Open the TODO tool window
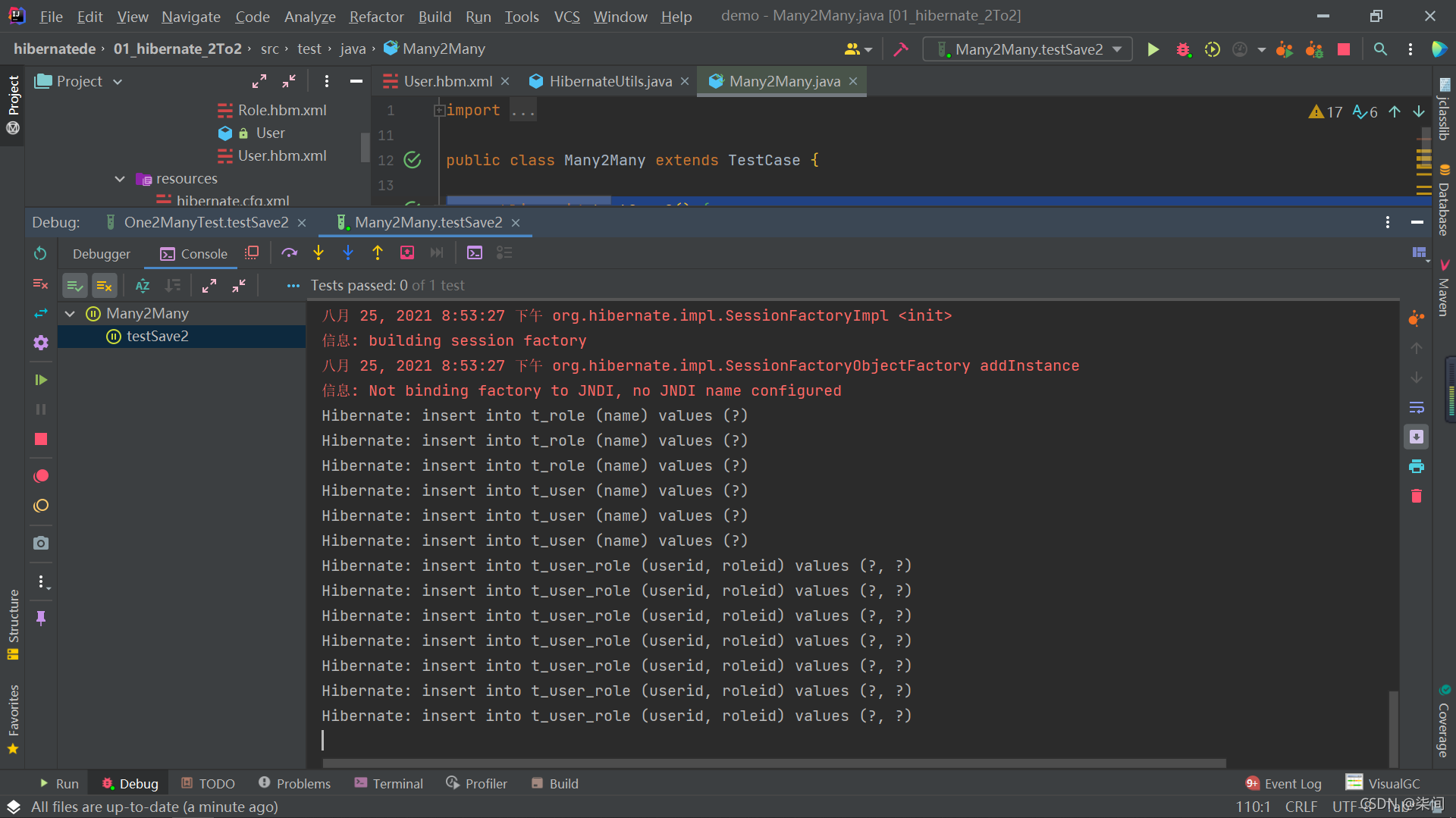 tap(208, 783)
